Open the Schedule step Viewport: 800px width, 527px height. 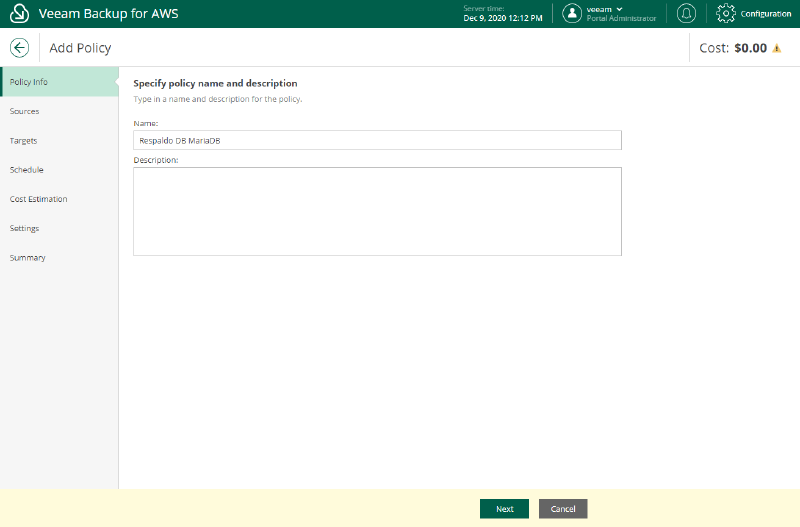tap(59, 170)
